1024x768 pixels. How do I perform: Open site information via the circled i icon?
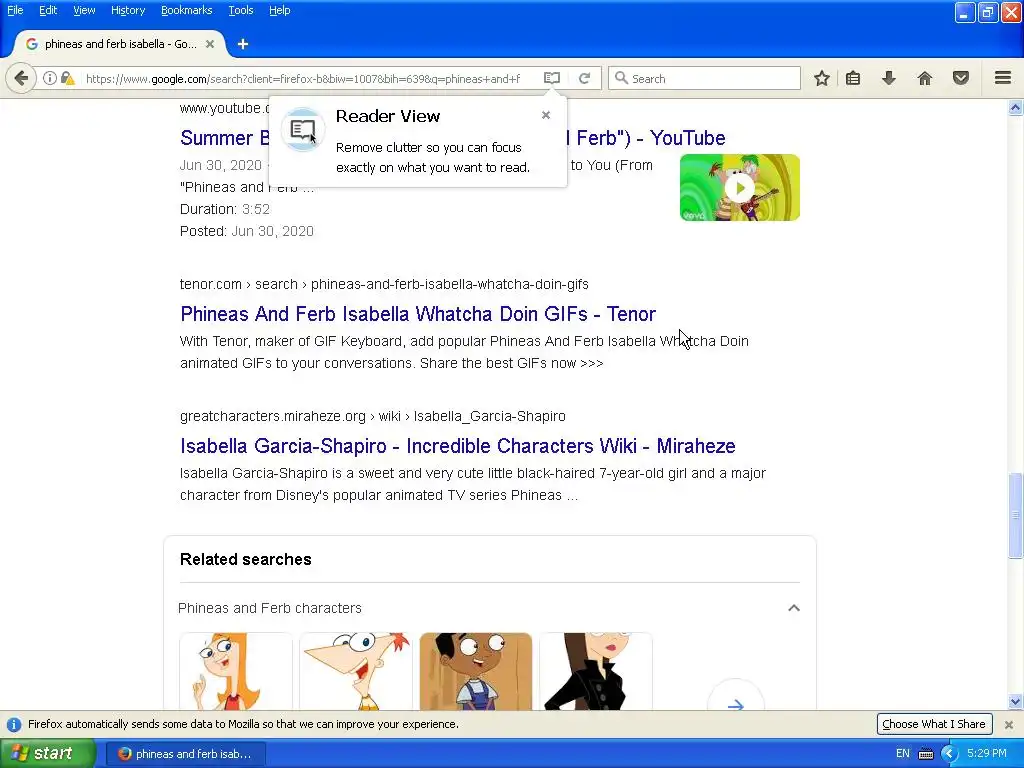[x=50, y=78]
